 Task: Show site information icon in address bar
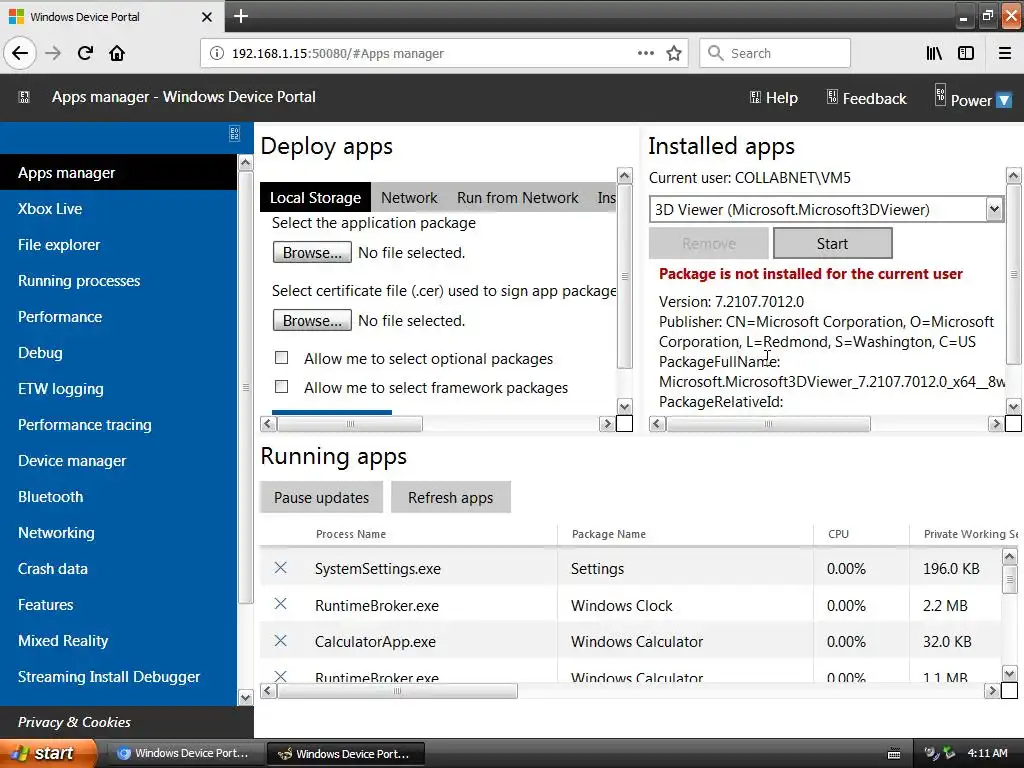coord(216,53)
